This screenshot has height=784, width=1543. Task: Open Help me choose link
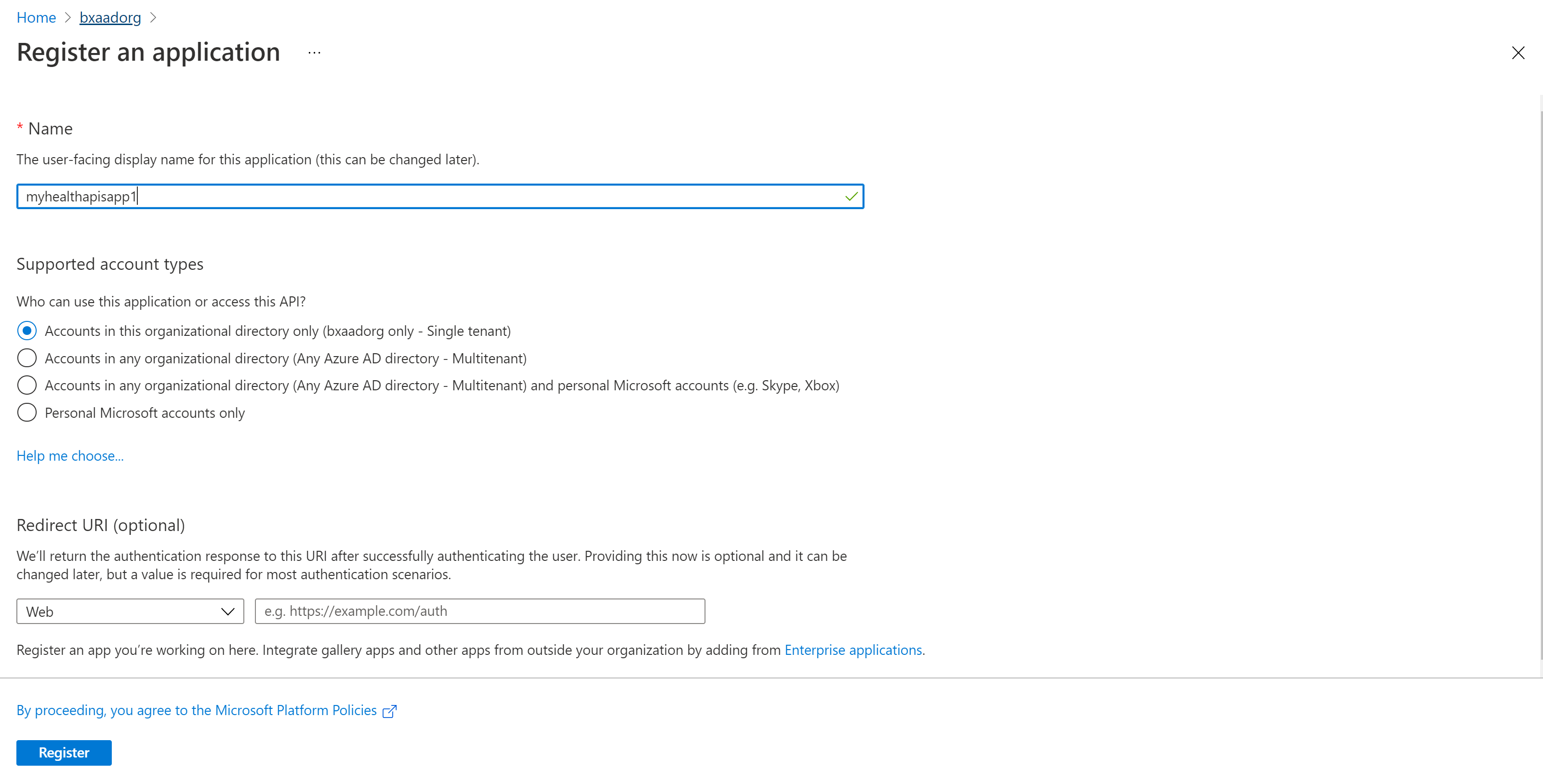(70, 456)
